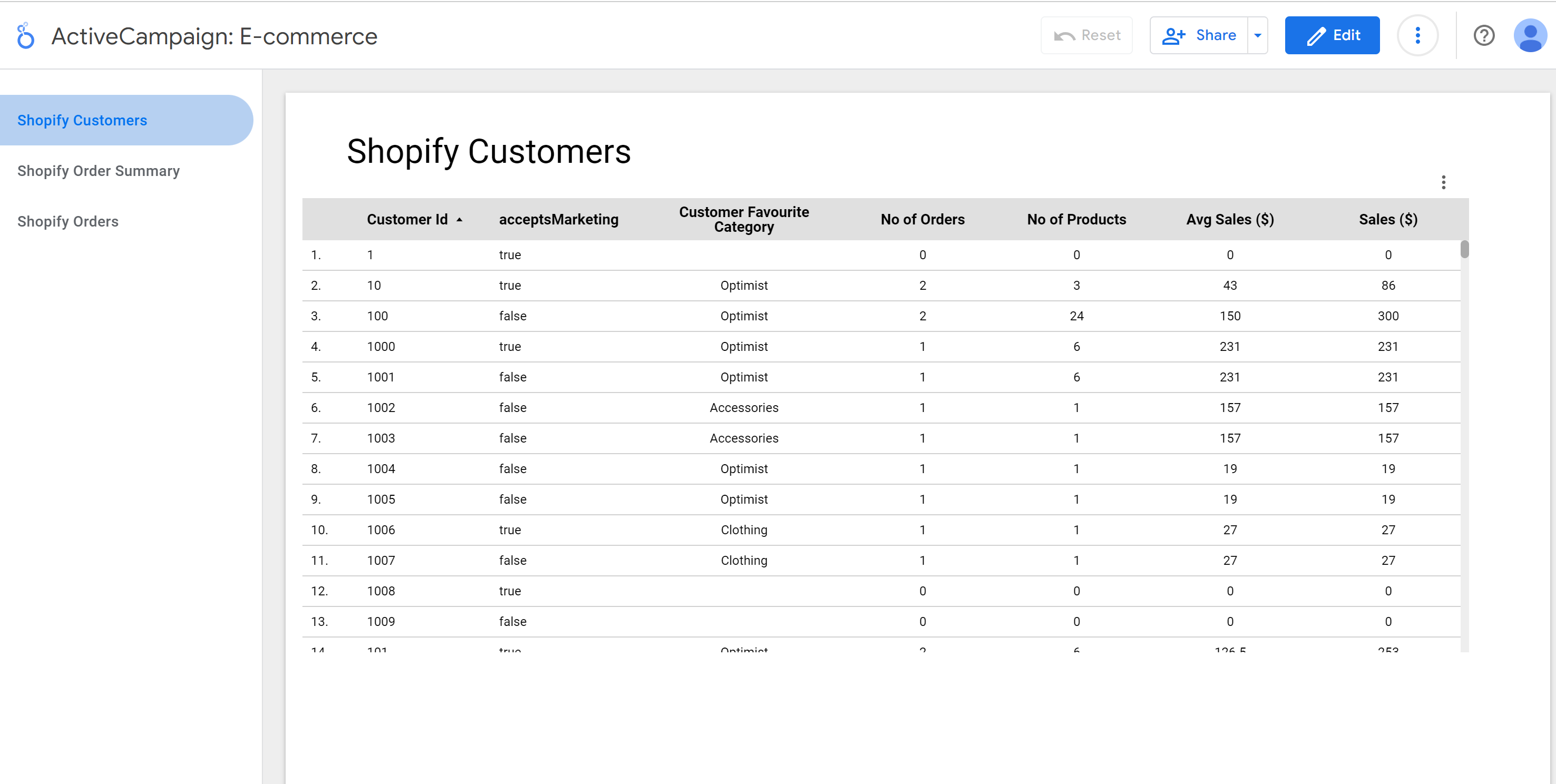The height and width of the screenshot is (784, 1556).
Task: Select Customer Id 1002 cell
Action: [x=380, y=408]
